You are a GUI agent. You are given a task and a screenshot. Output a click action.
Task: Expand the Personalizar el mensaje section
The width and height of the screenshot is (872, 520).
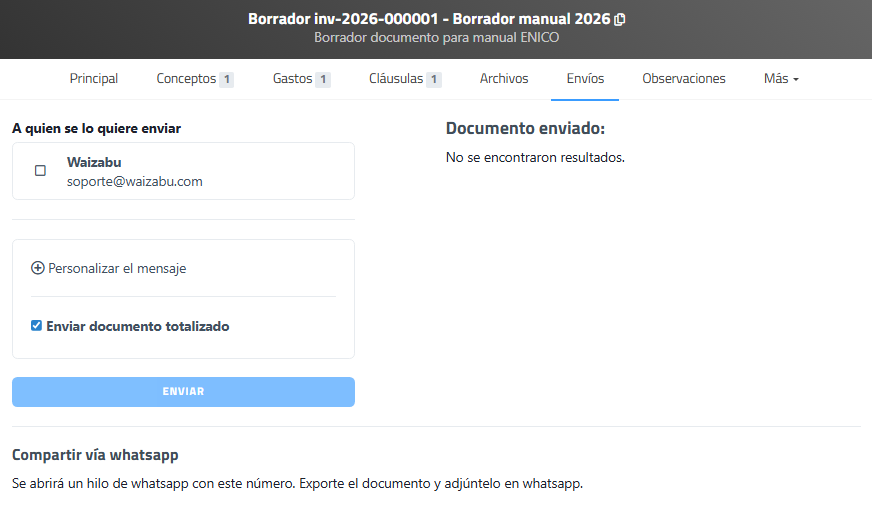[x=116, y=268]
